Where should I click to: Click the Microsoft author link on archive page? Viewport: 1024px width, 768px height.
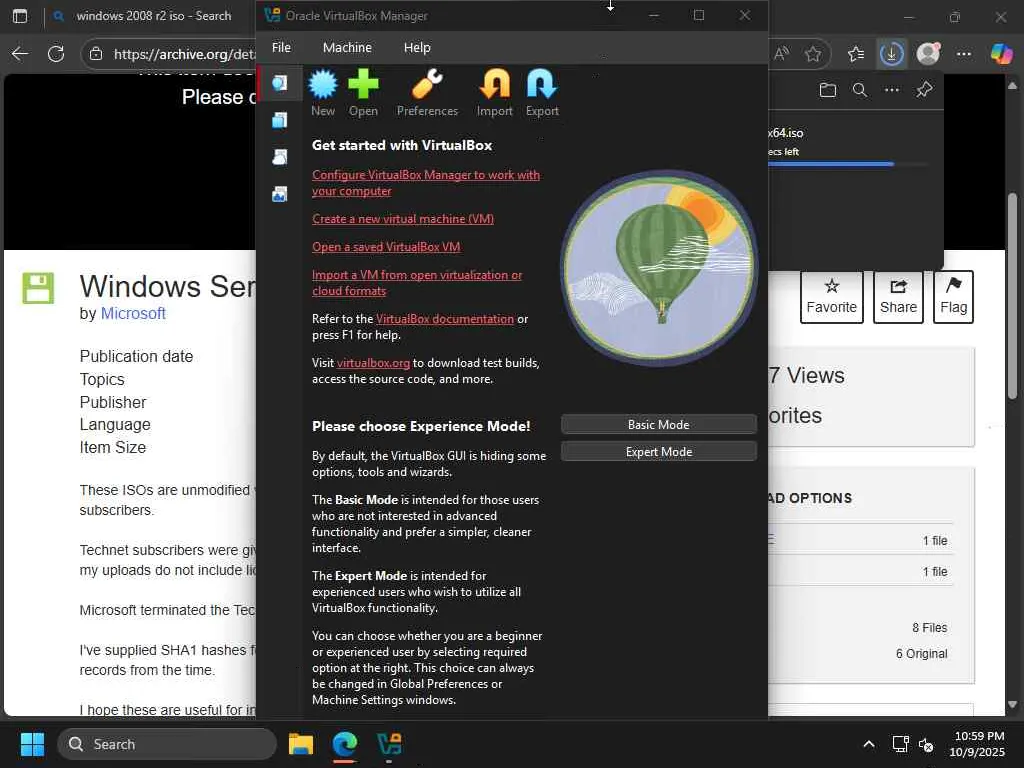(133, 313)
